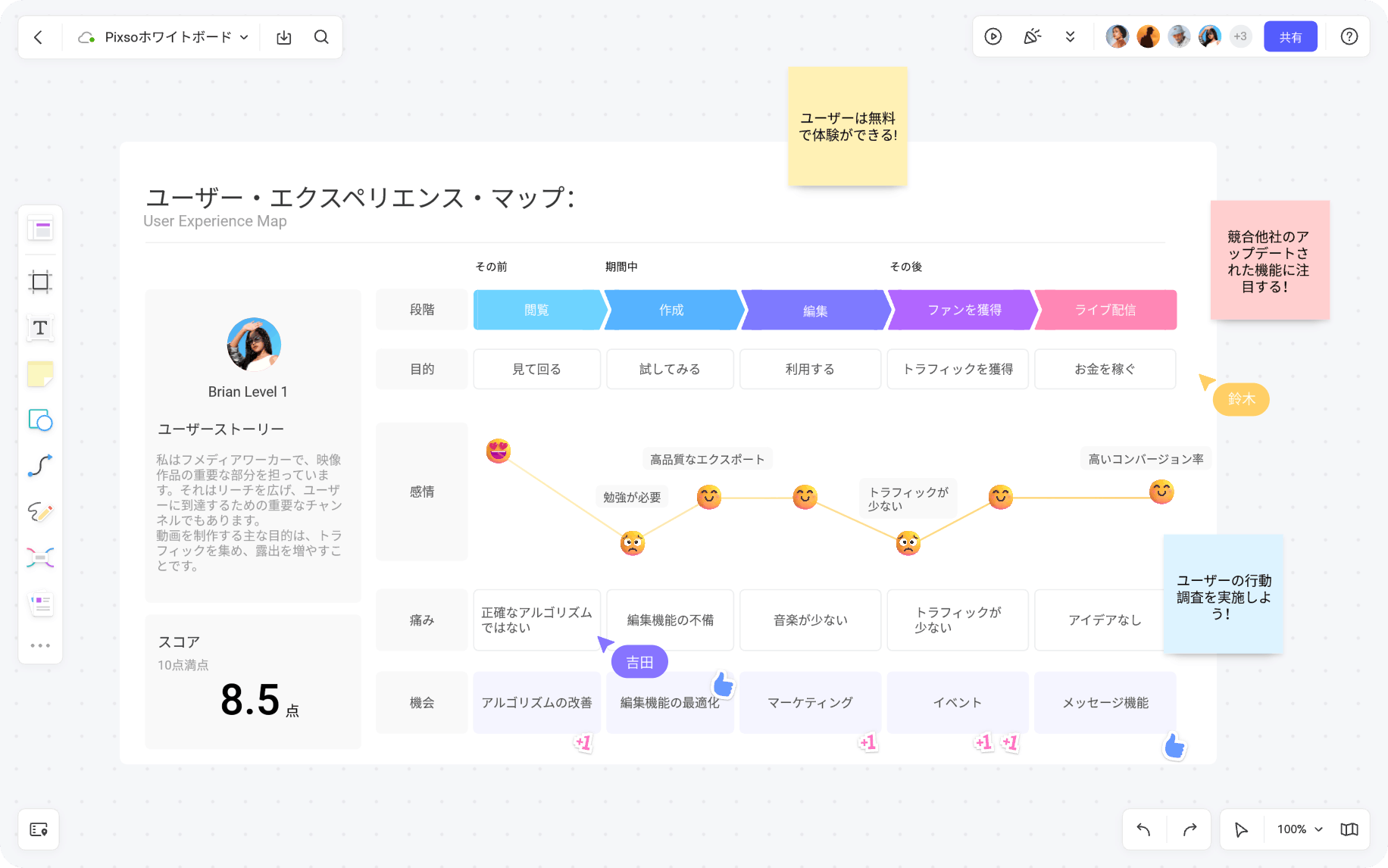
Task: Select the 閲覧 stage arrow
Action: (539, 310)
